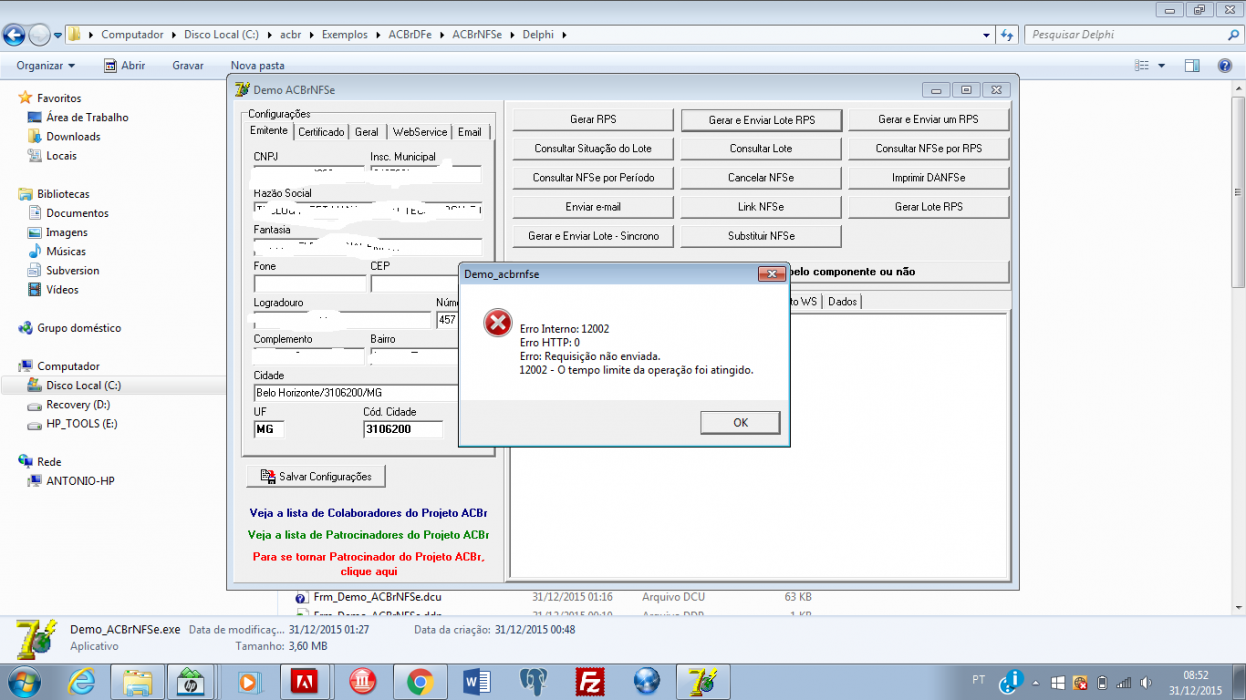Click the Cidade field Belo Horizonte

pyautogui.click(x=356, y=392)
